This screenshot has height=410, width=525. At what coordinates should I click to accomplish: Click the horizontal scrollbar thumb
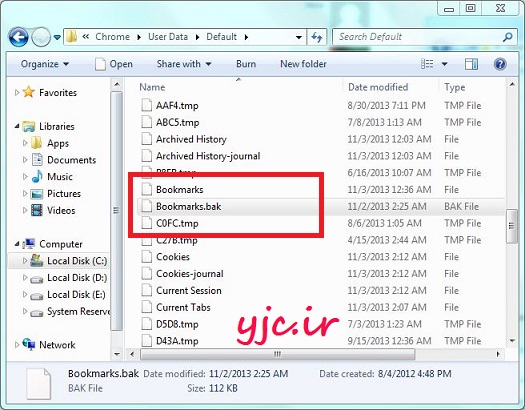pos(278,354)
